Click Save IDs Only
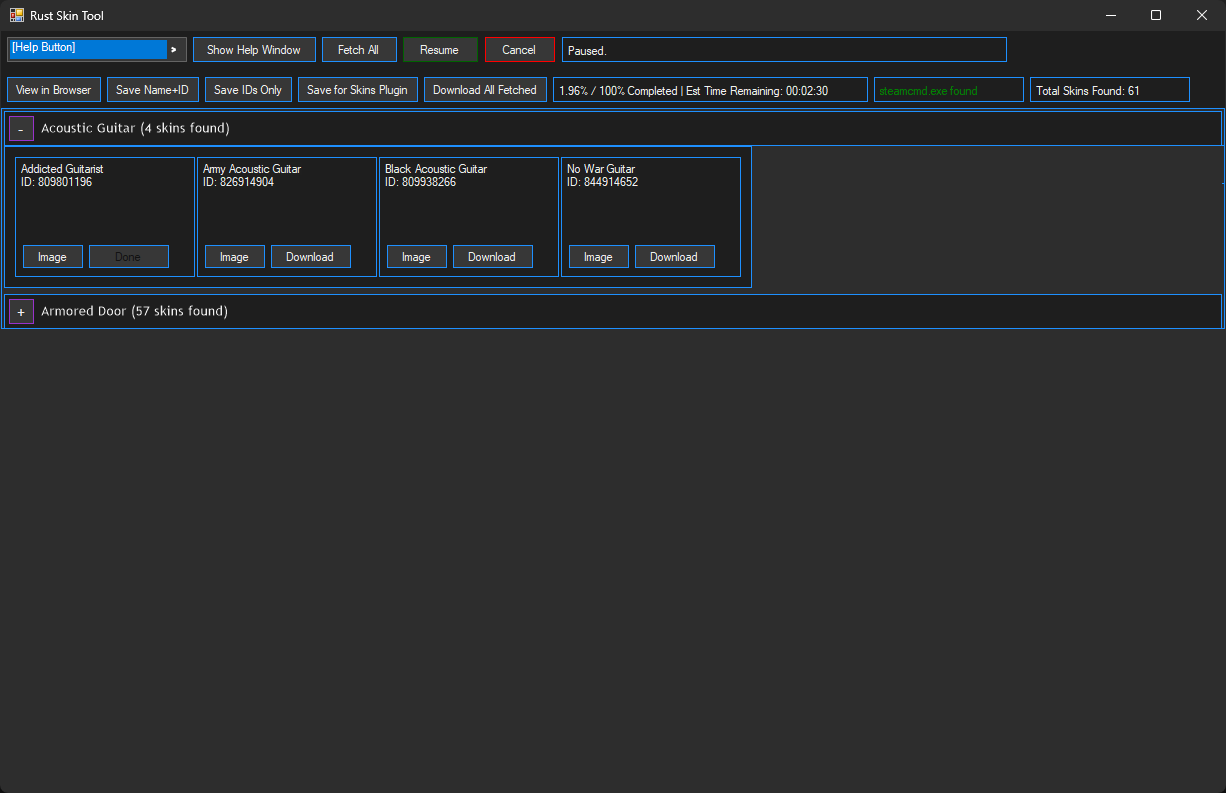Screen dimensions: 1226x793 (247, 89)
